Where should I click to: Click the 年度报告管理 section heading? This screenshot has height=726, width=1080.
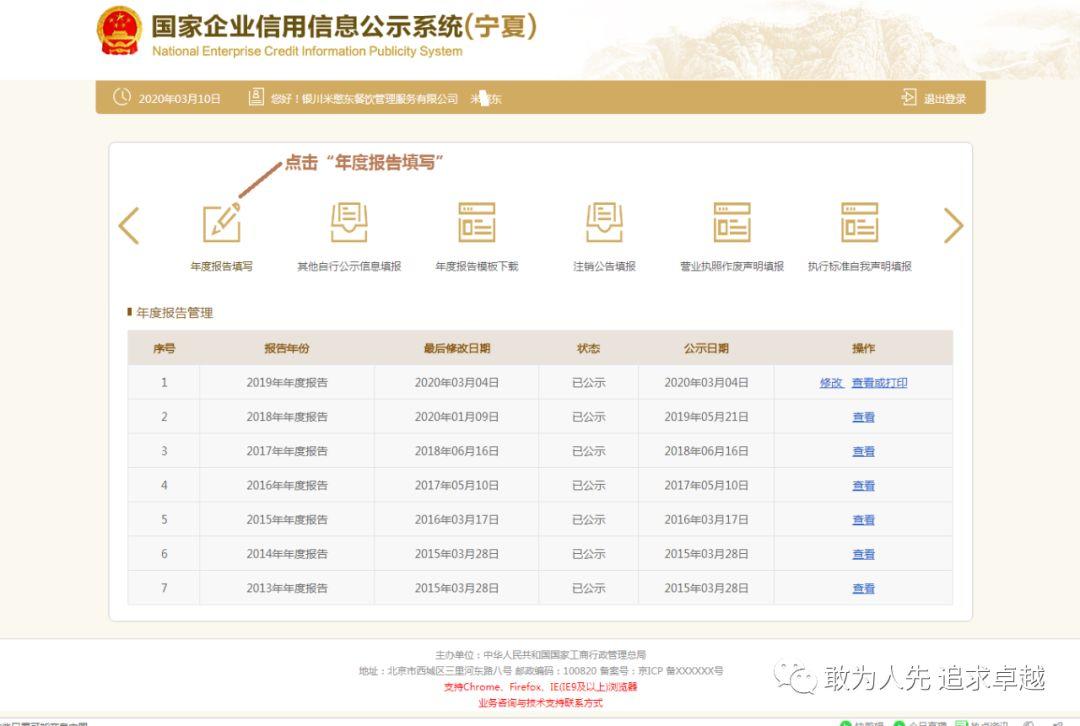174,313
